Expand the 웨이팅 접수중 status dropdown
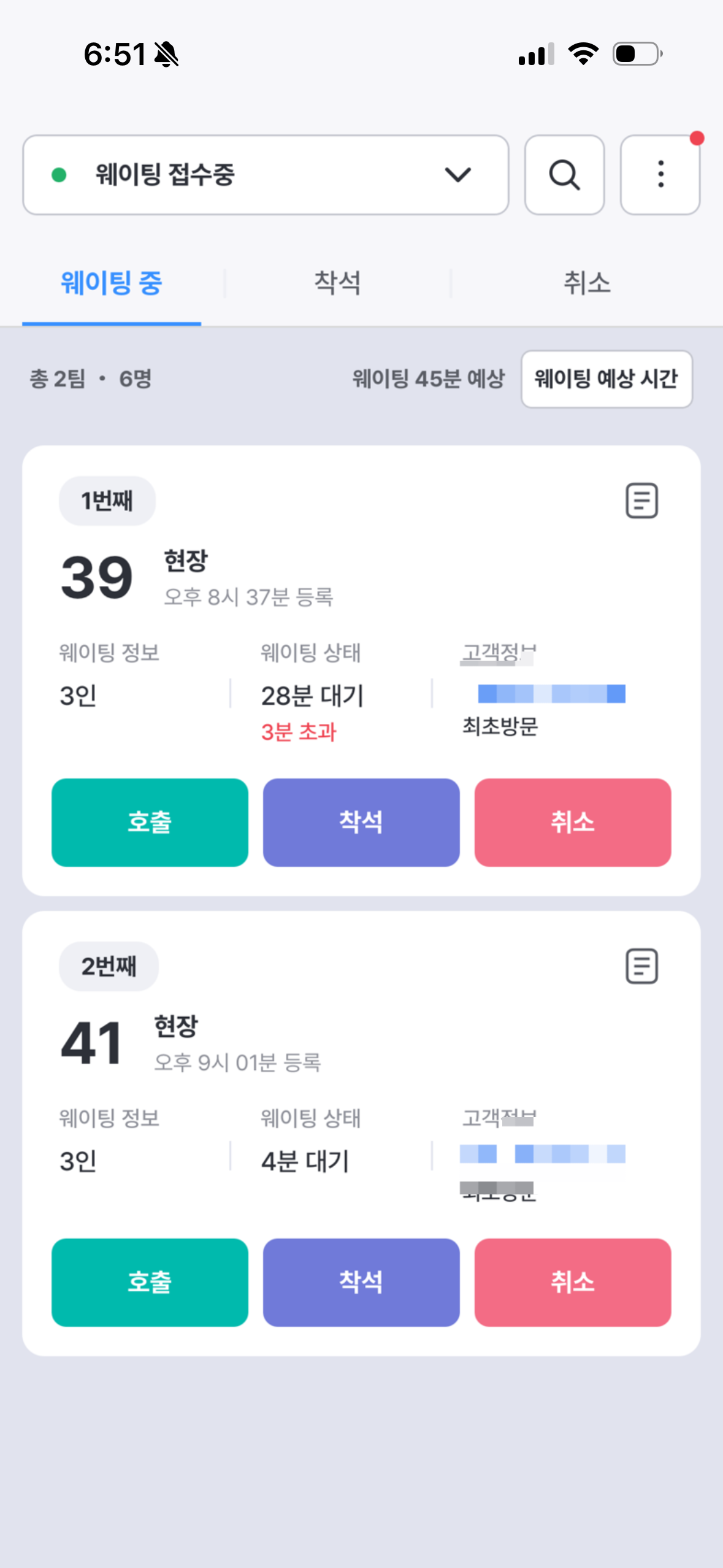The image size is (723, 1568). tap(266, 175)
